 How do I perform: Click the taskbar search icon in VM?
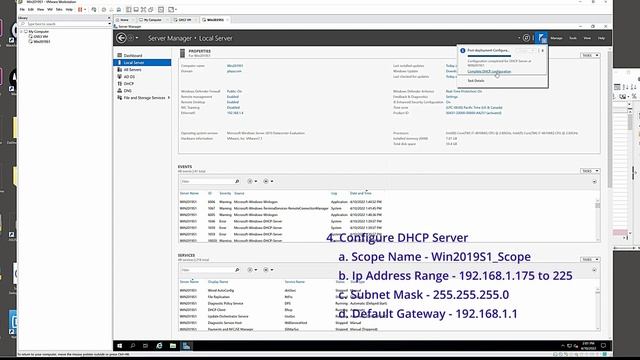point(133,346)
